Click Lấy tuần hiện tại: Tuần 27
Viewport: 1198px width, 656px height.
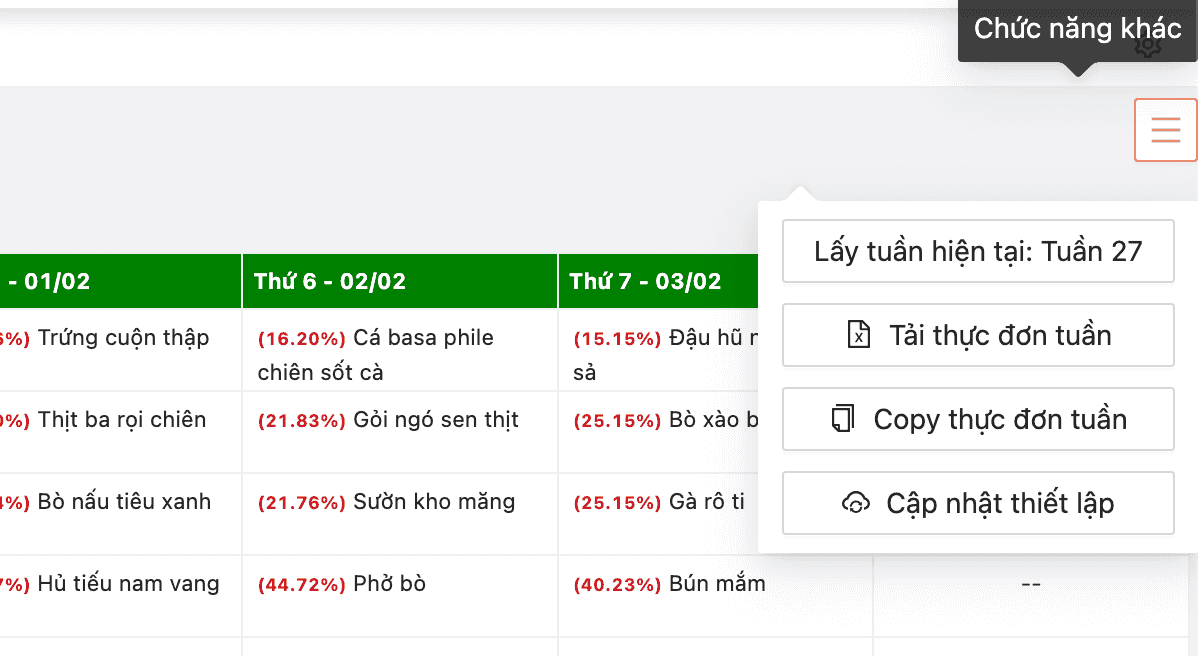click(978, 251)
